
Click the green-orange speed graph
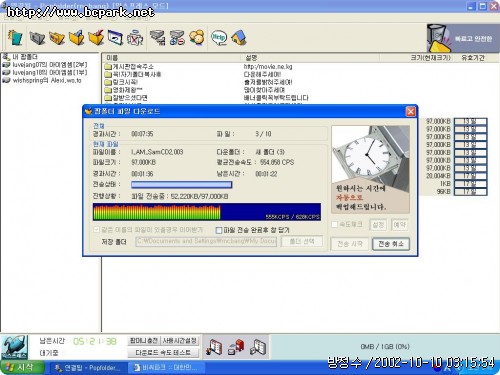point(207,212)
